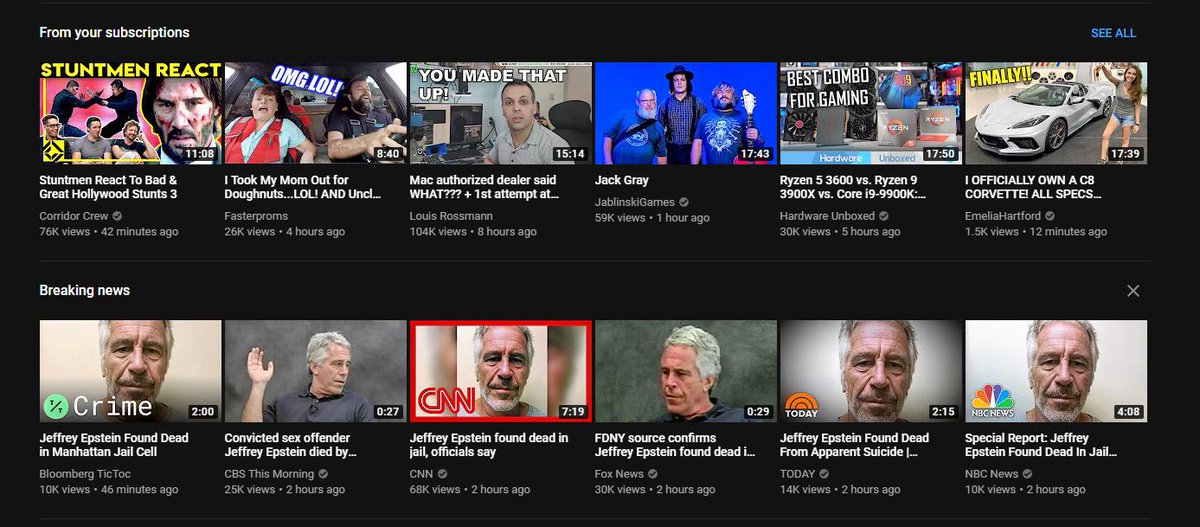This screenshot has width=1200, height=527.
Task: Click '76K views • 42 minutes ago' text
Action: 109,232
